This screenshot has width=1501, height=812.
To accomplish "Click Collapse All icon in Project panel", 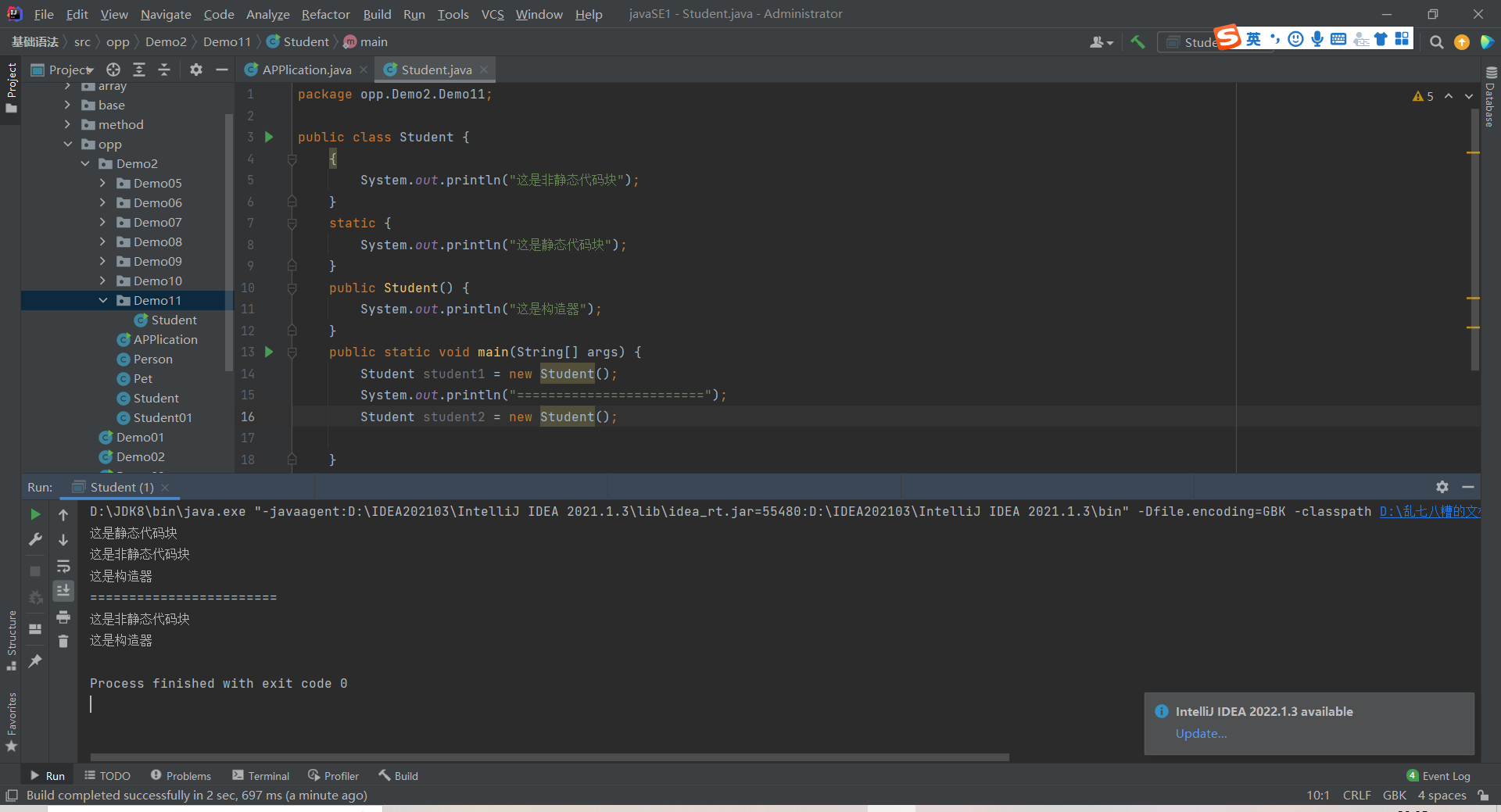I will coord(164,70).
